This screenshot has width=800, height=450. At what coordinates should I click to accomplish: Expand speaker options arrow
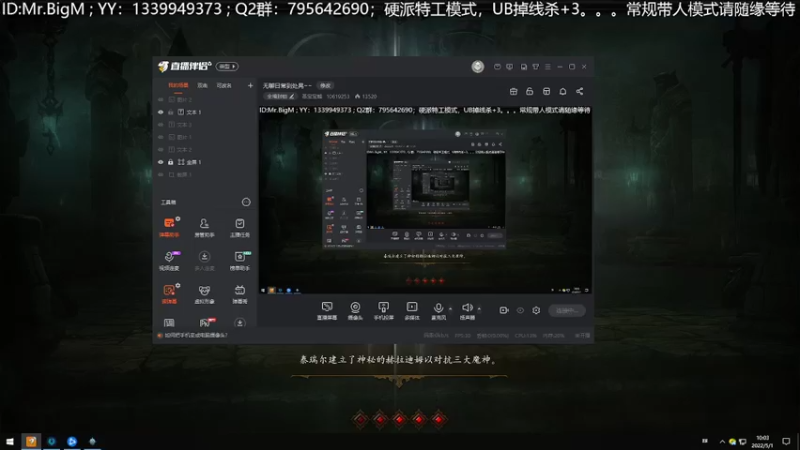pos(479,308)
